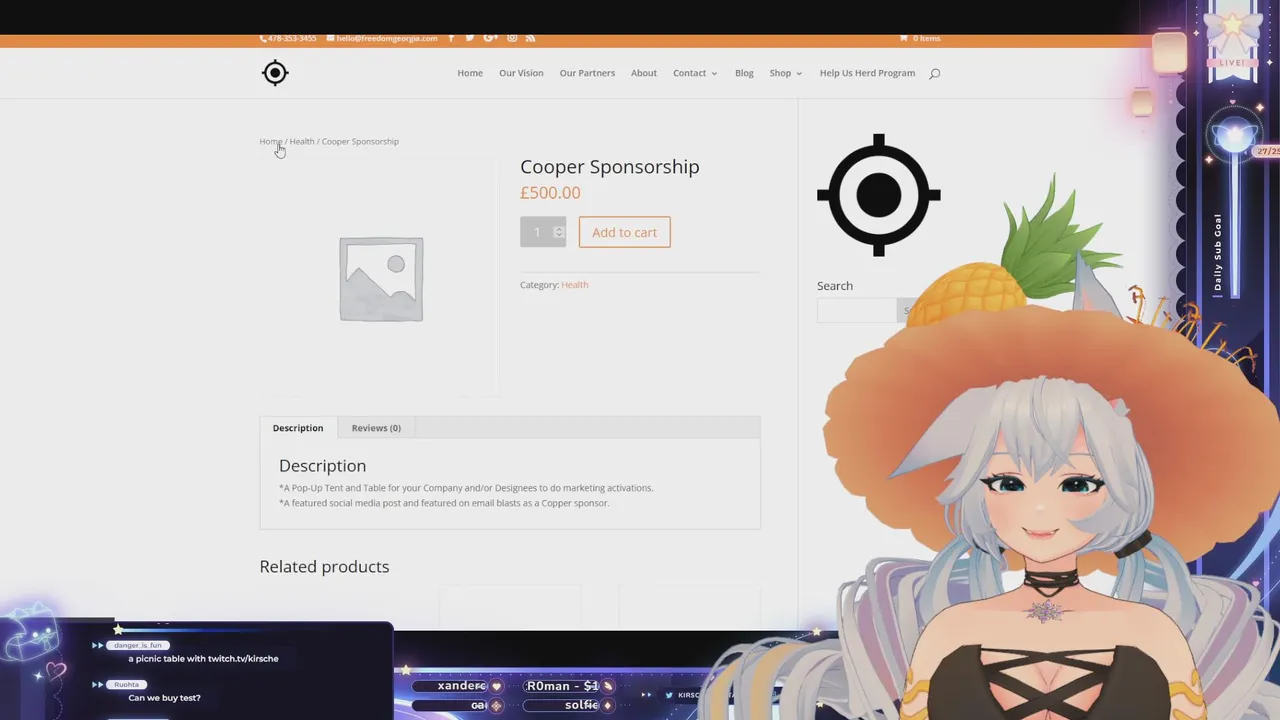Open the Twitter icon in top bar
The image size is (1280, 720).
coord(470,38)
